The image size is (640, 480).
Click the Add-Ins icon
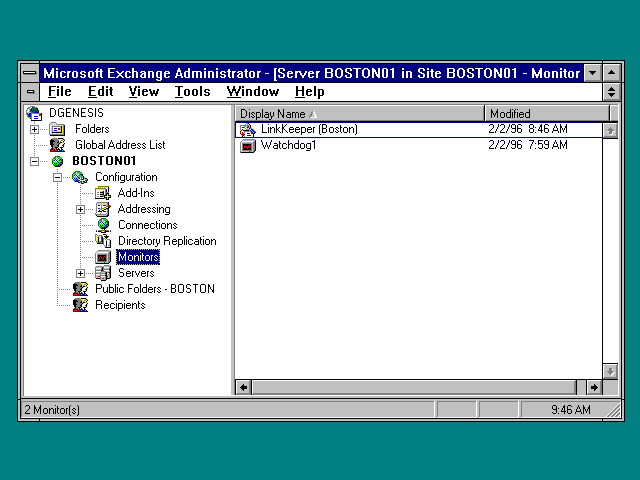tap(102, 193)
